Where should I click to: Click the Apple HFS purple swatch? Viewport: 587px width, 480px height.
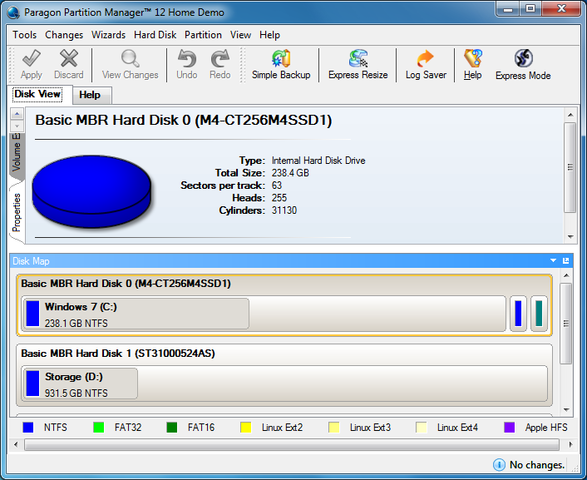click(x=509, y=427)
